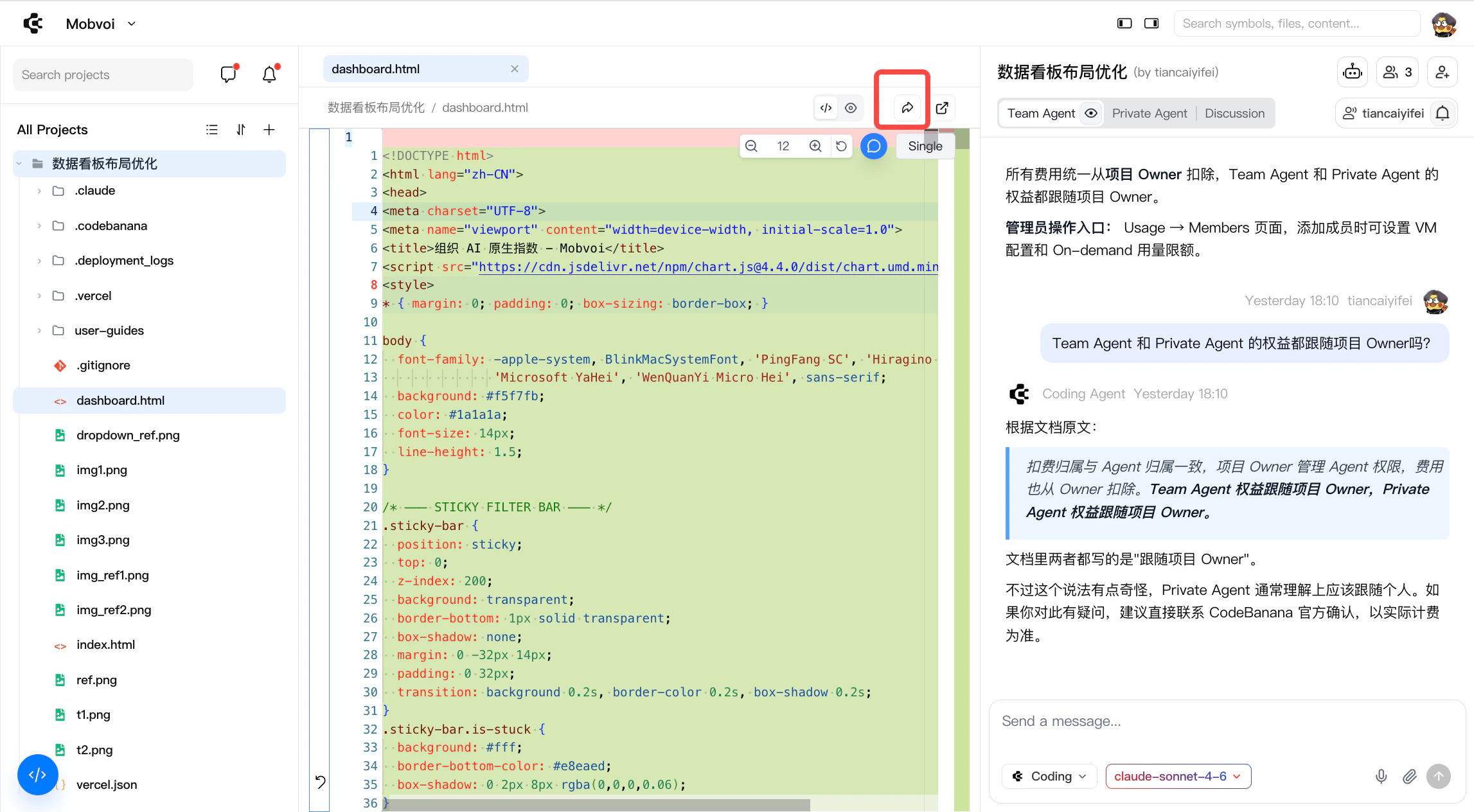Click the share arrow icon
The height and width of the screenshot is (812, 1474).
point(907,108)
